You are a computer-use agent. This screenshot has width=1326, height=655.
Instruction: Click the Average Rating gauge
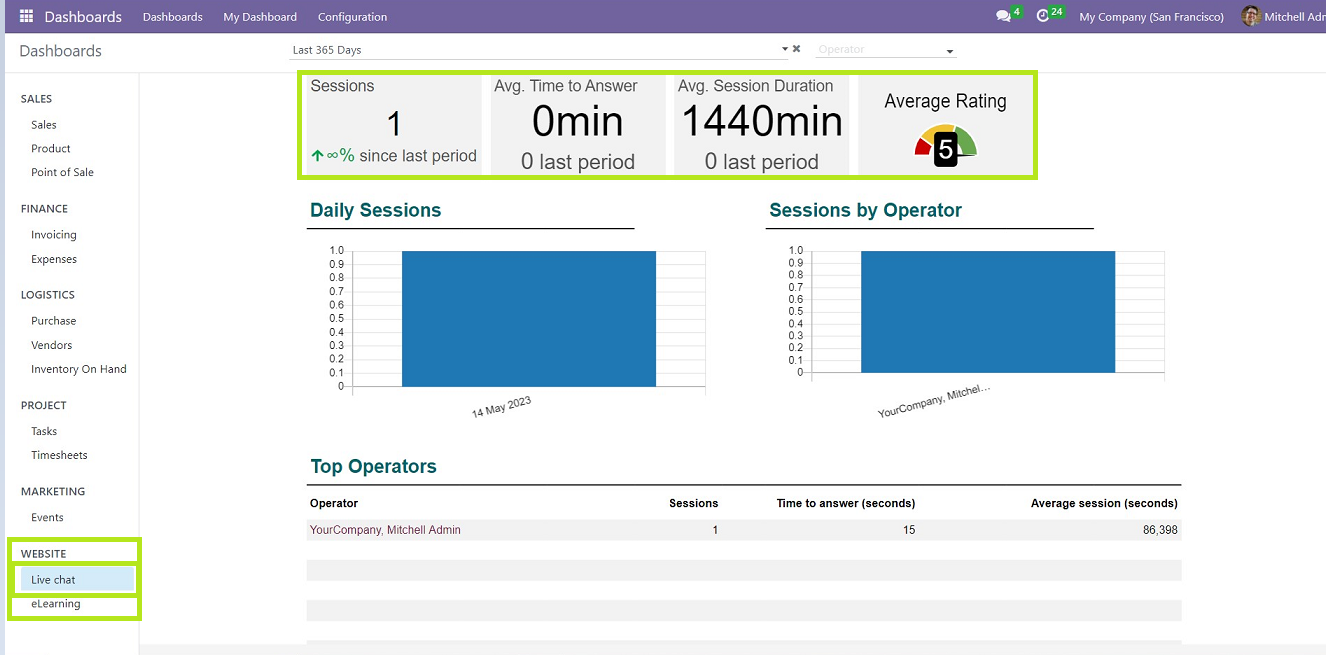tap(945, 145)
